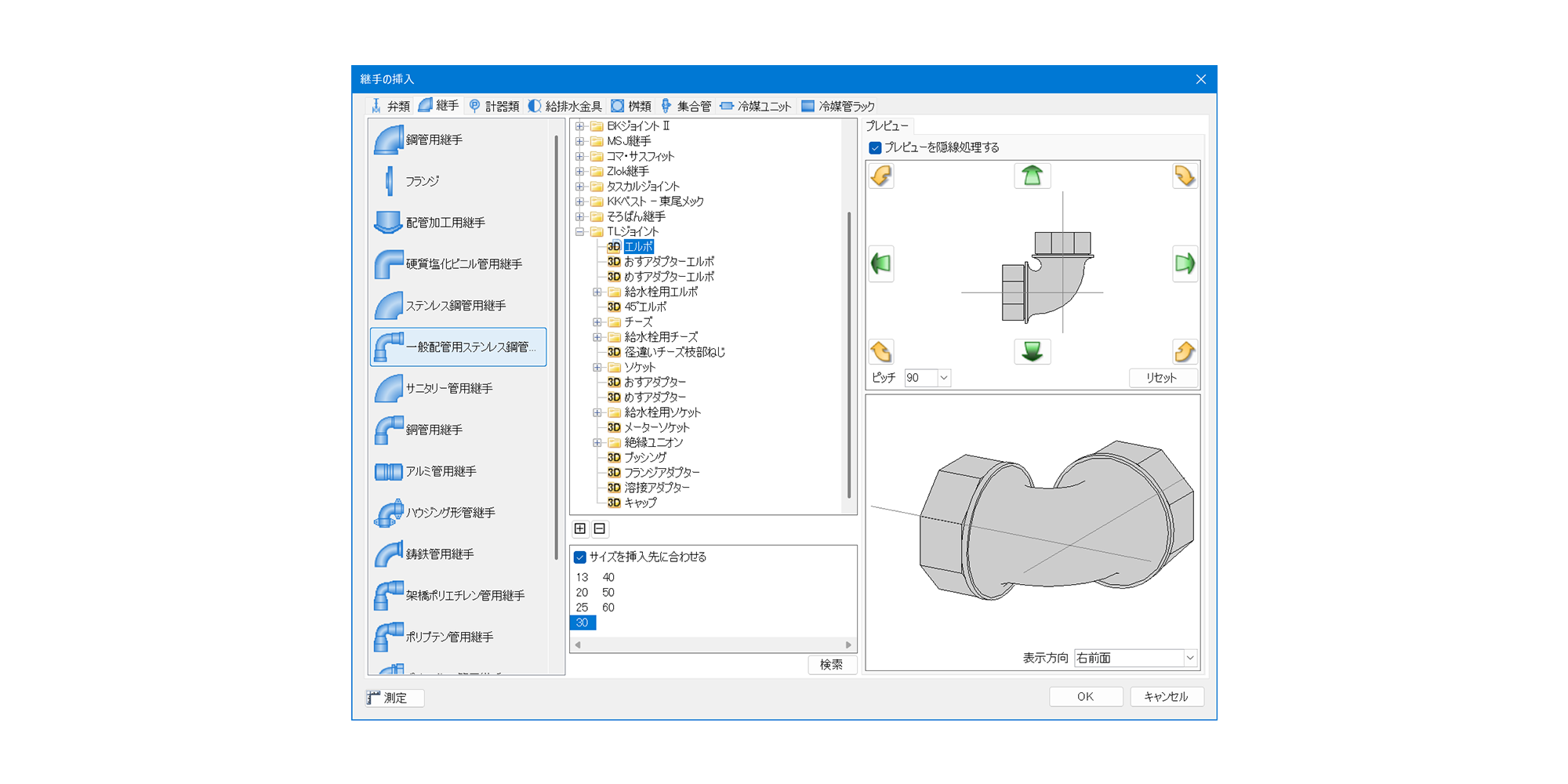The image size is (1568, 784).
Task: Expand the 給水栓用エルボ folder
Action: [x=597, y=292]
